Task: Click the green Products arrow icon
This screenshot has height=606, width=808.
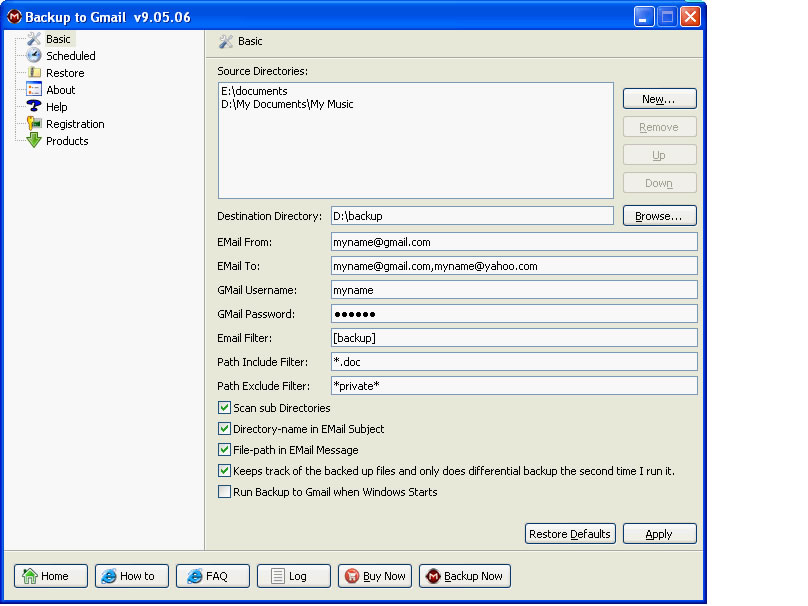Action: click(34, 141)
